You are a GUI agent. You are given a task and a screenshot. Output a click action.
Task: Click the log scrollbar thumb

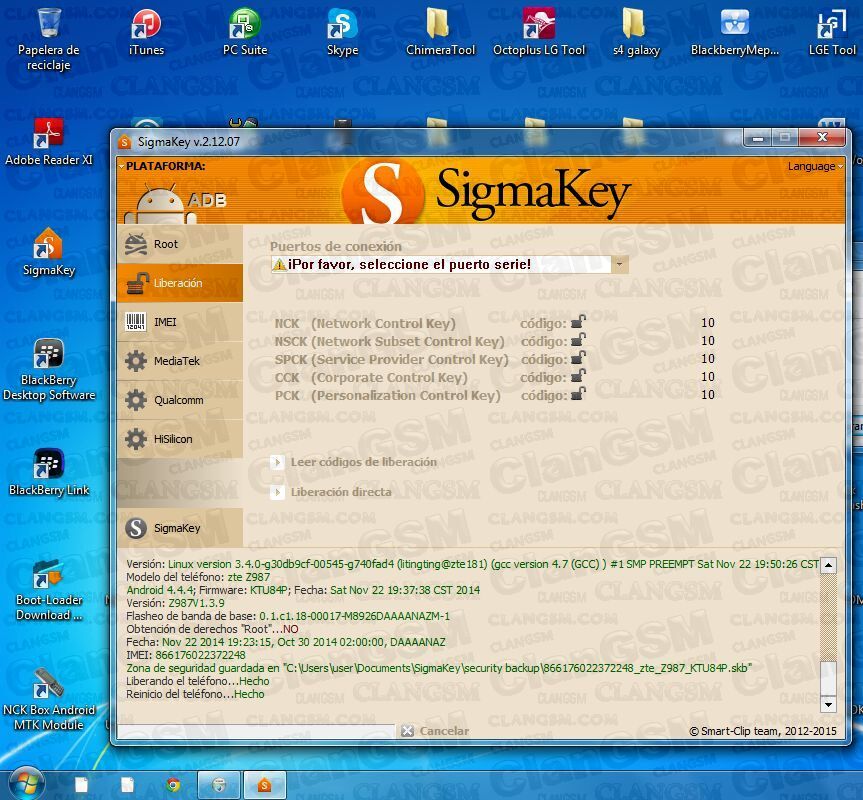click(x=828, y=678)
